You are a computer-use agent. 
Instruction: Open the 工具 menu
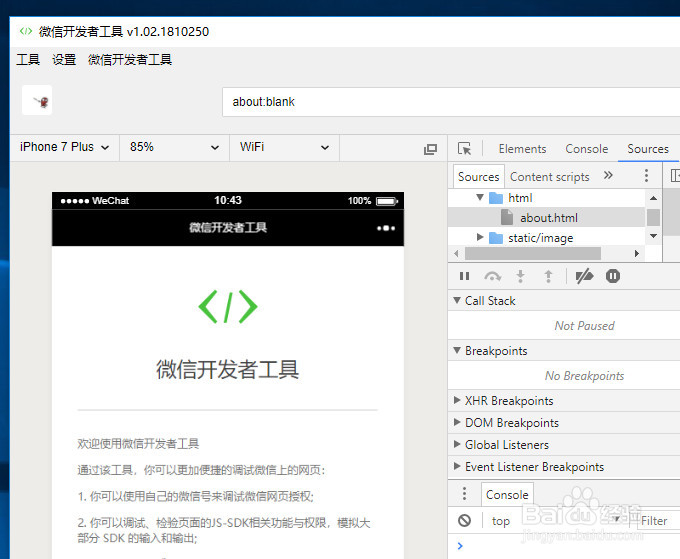(x=28, y=59)
